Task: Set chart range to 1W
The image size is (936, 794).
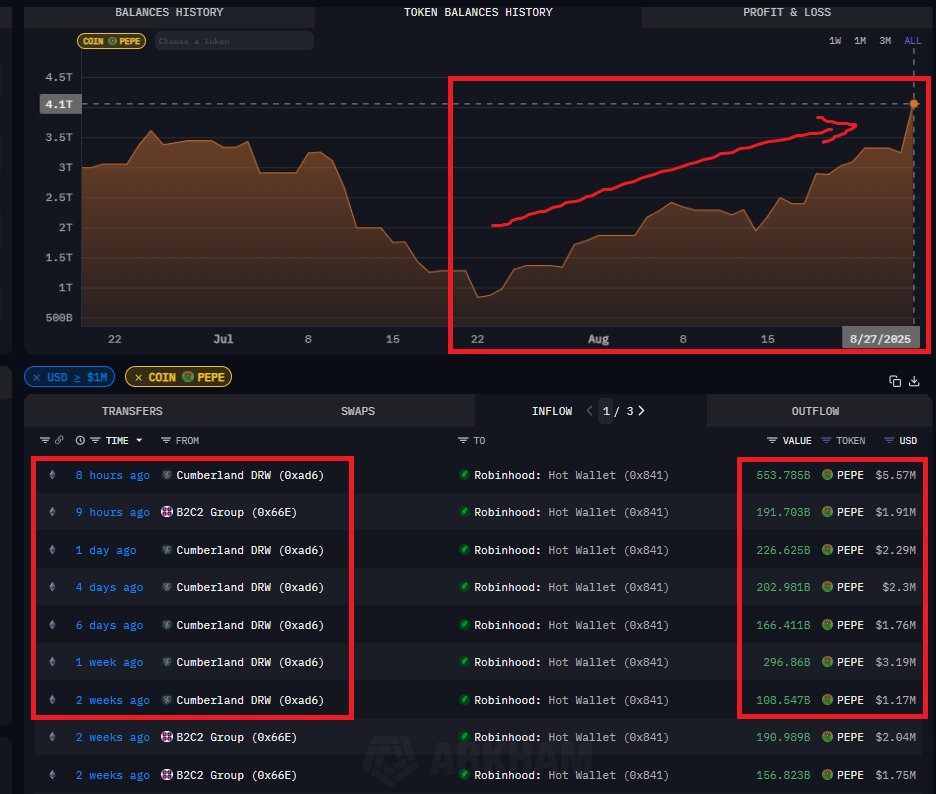Action: [x=835, y=41]
